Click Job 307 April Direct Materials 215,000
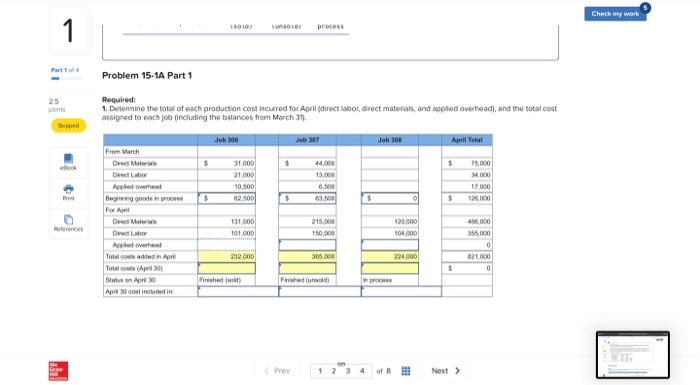Screen dimensions: 700x385 pos(308,222)
